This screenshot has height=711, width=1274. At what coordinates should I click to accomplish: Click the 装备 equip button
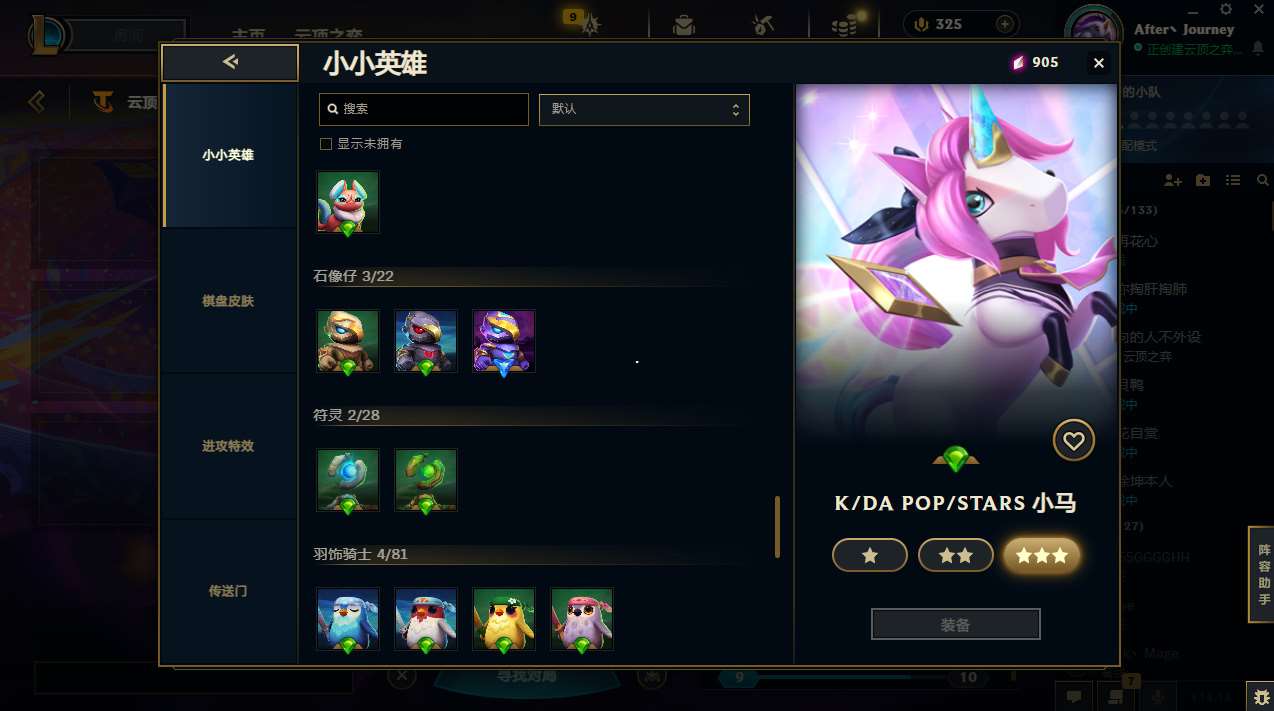click(956, 625)
